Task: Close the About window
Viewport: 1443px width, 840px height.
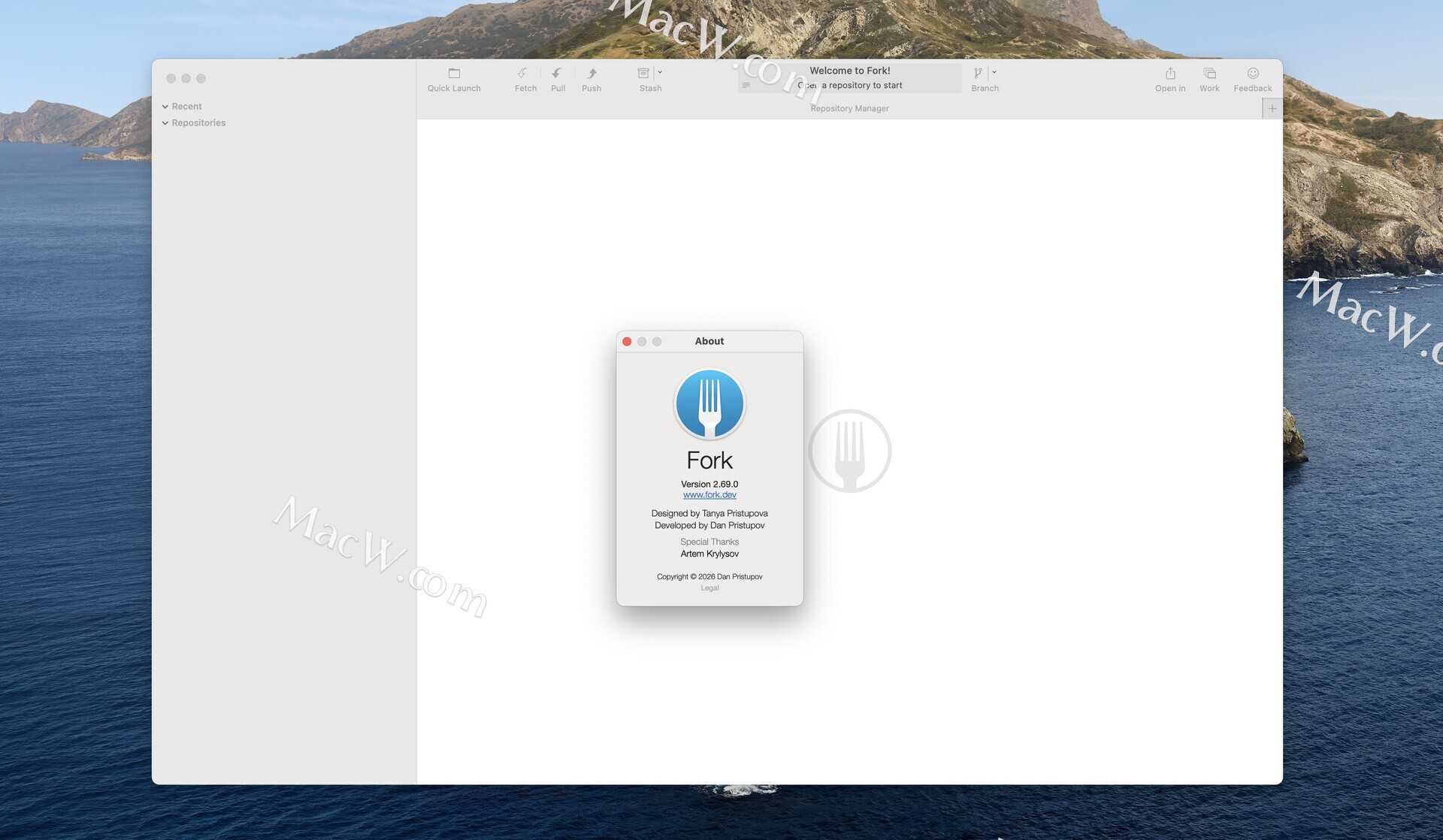Action: coord(627,342)
